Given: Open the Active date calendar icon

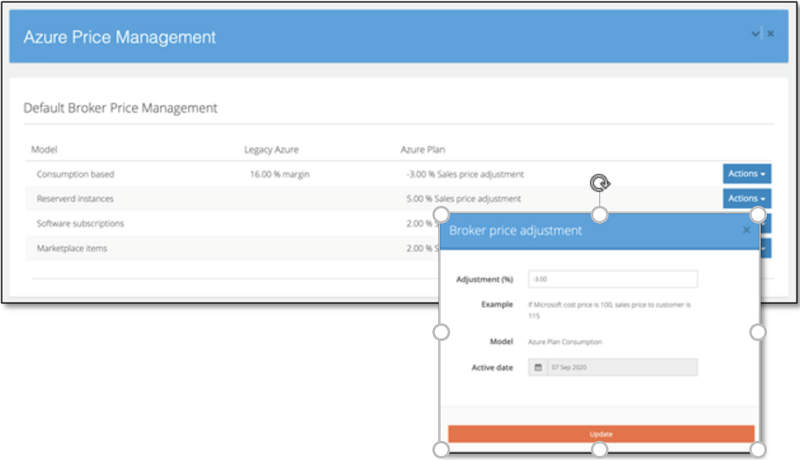Looking at the screenshot, I should click(538, 367).
